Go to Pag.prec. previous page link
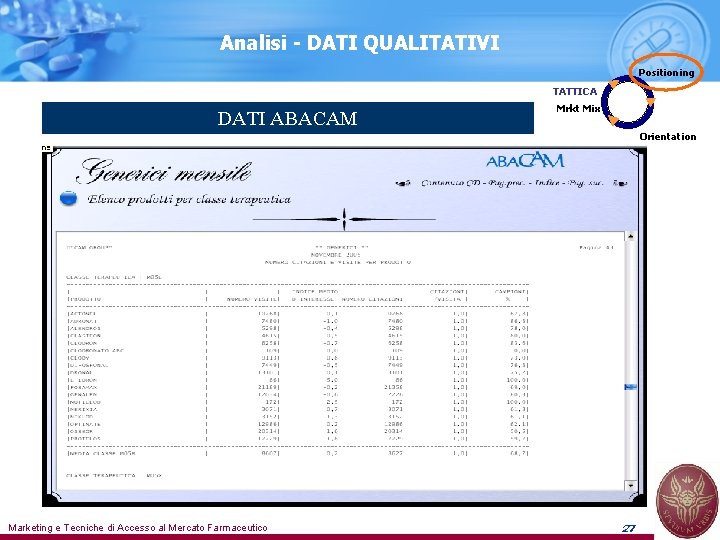Viewport: 720px width, 540px height. 506,183
